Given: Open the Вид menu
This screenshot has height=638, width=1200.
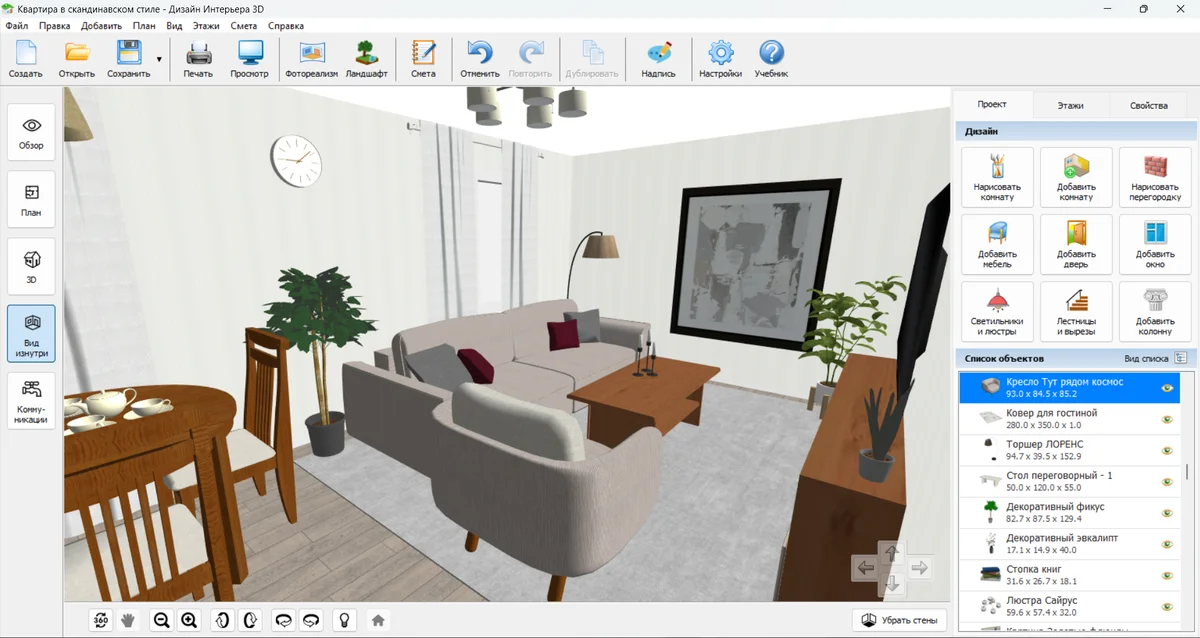Looking at the screenshot, I should tap(174, 26).
